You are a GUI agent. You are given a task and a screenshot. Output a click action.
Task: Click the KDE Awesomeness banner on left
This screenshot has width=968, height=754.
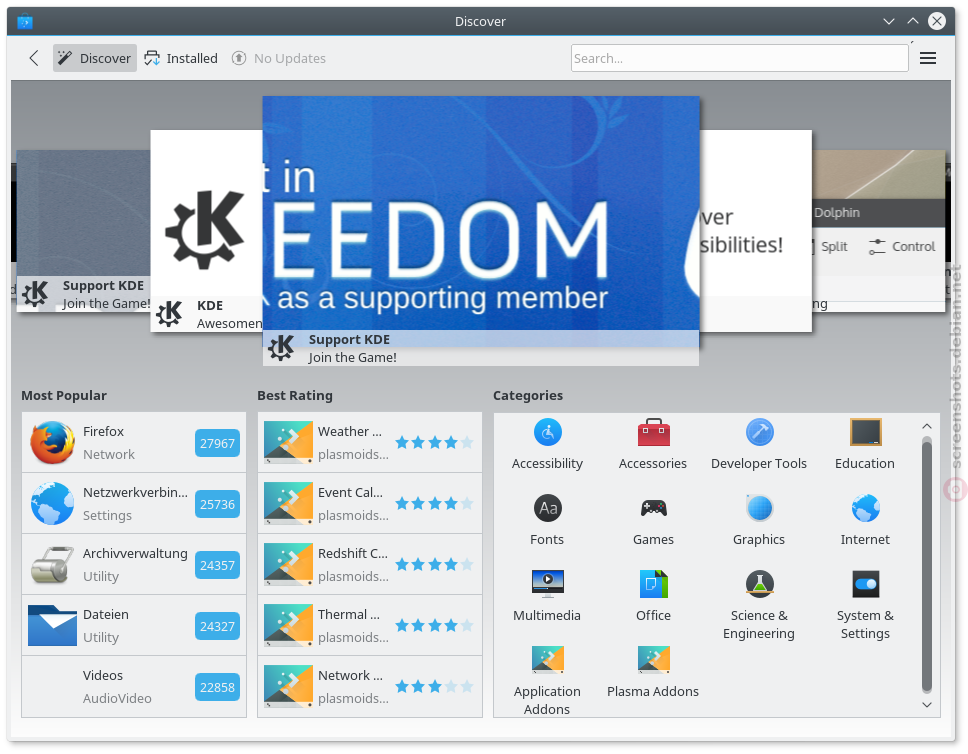(x=207, y=230)
